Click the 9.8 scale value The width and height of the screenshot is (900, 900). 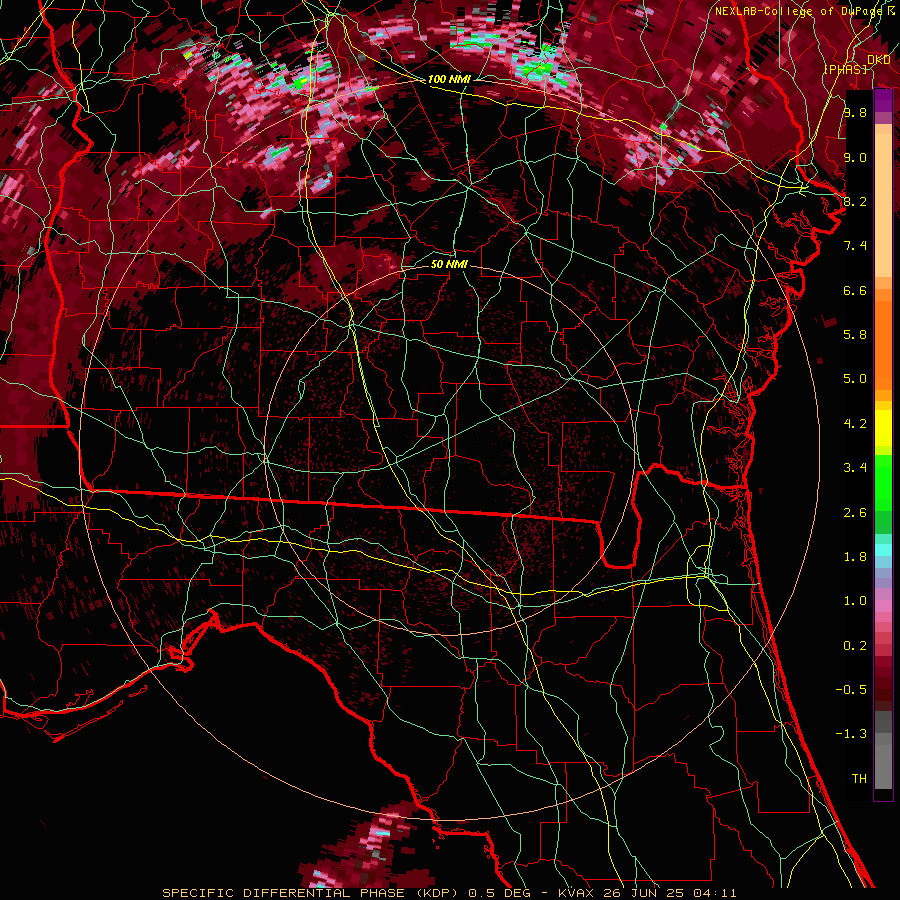[855, 112]
